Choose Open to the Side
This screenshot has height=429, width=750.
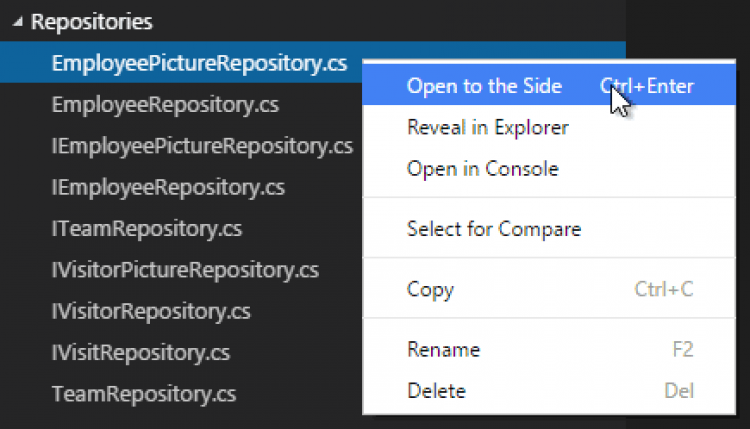click(x=484, y=86)
